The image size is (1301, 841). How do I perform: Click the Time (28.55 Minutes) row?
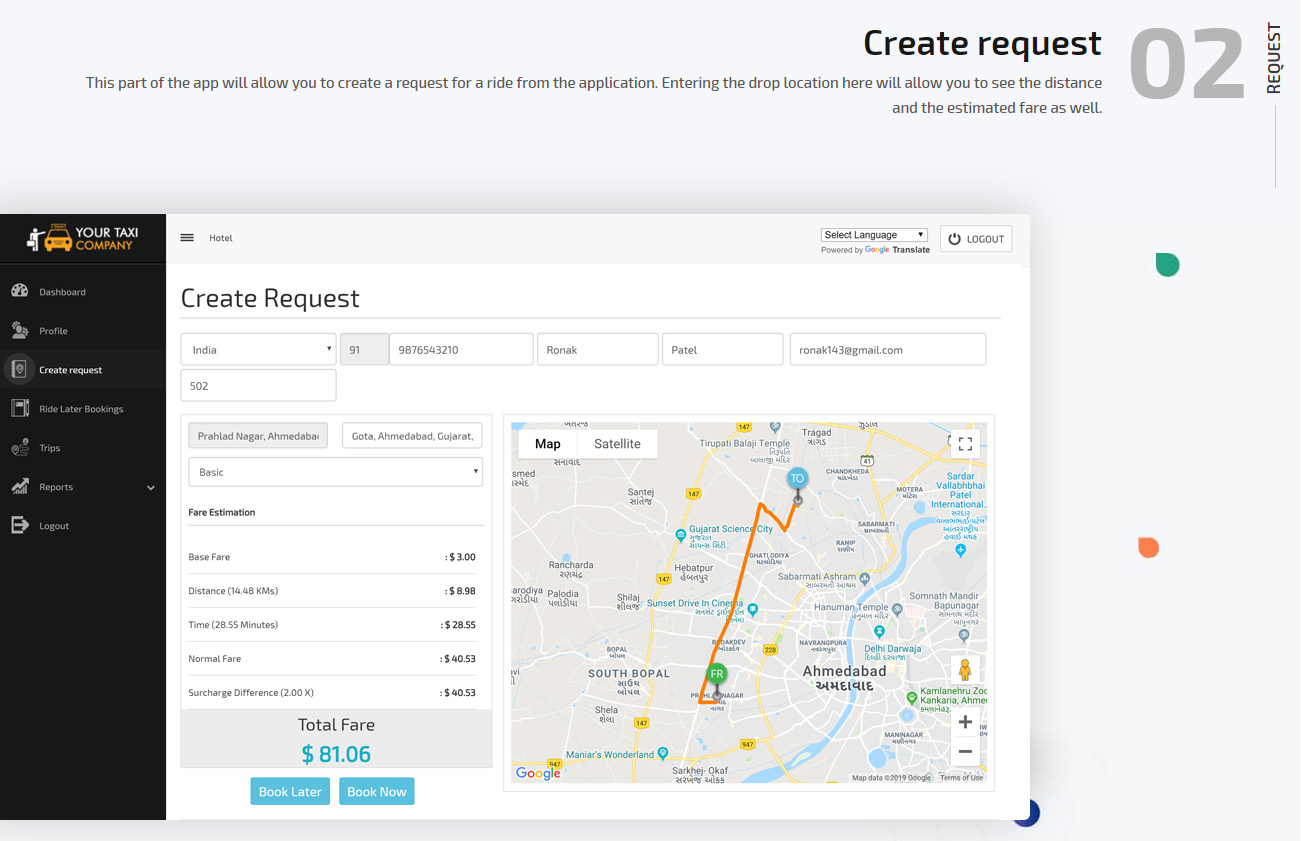pyautogui.click(x=332, y=625)
